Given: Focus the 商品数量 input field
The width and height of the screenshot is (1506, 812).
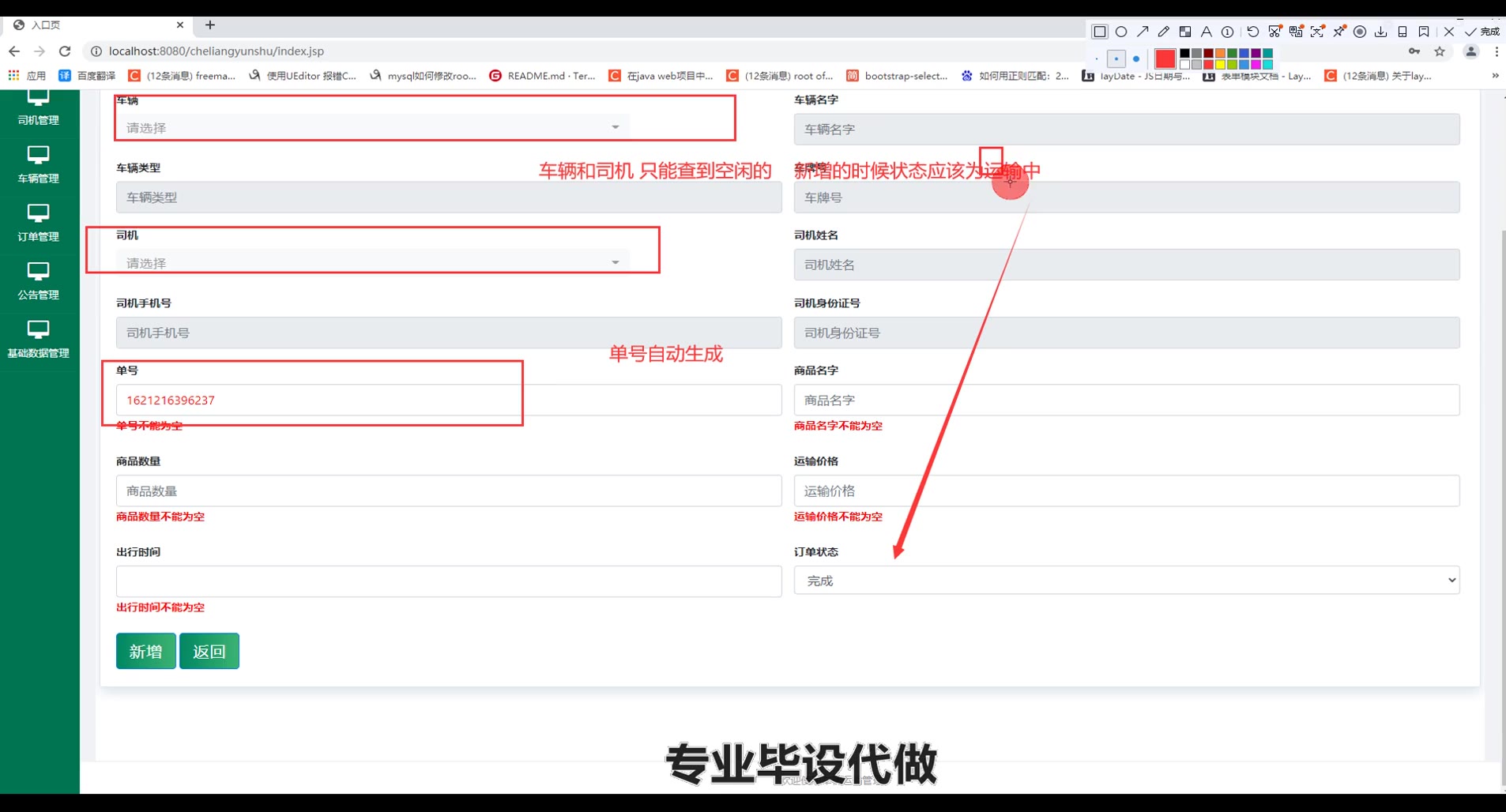Looking at the screenshot, I should 449,491.
